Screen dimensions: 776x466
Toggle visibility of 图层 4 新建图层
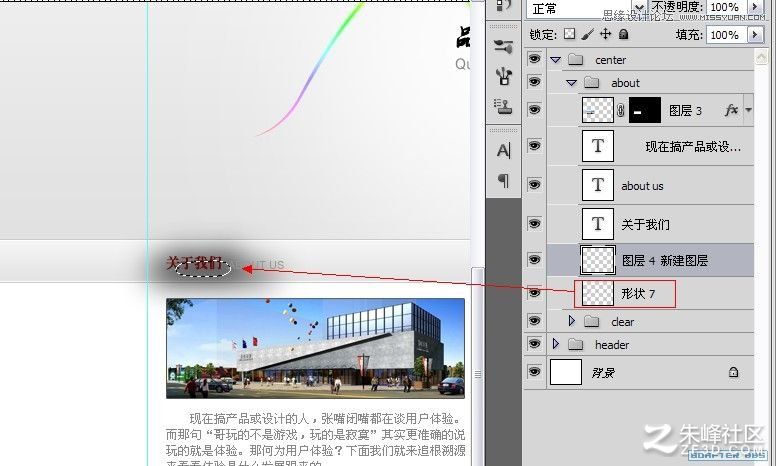[x=534, y=259]
